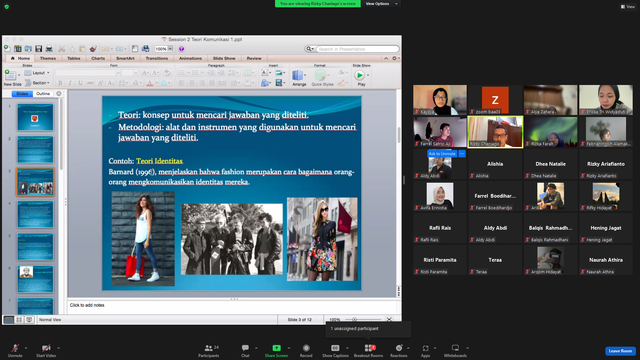Select slide 1 thumbnail
Screen dimensions: 640x360
click(35, 117)
